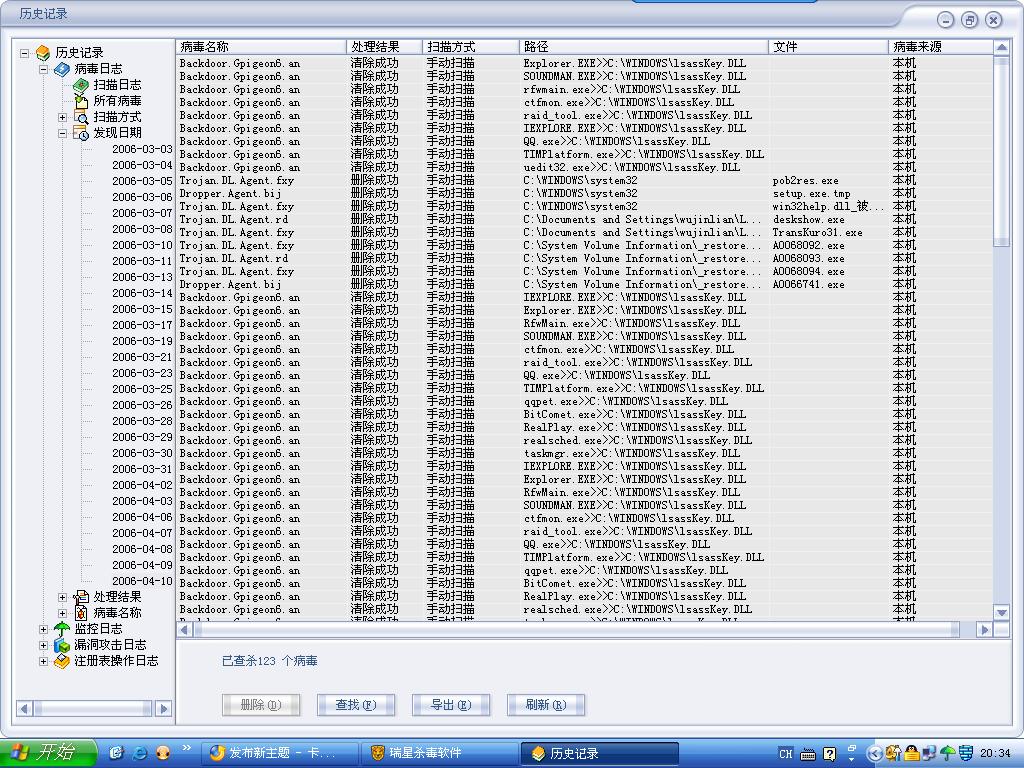Collapse the 历史记录 root node
The image size is (1024, 768).
pos(24,54)
